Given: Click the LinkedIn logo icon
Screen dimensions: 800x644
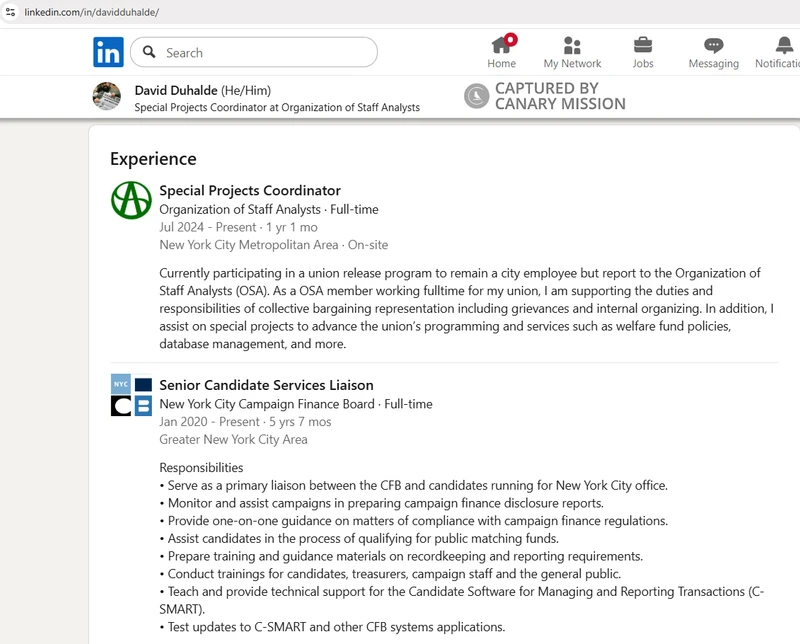Looking at the screenshot, I should coord(108,52).
